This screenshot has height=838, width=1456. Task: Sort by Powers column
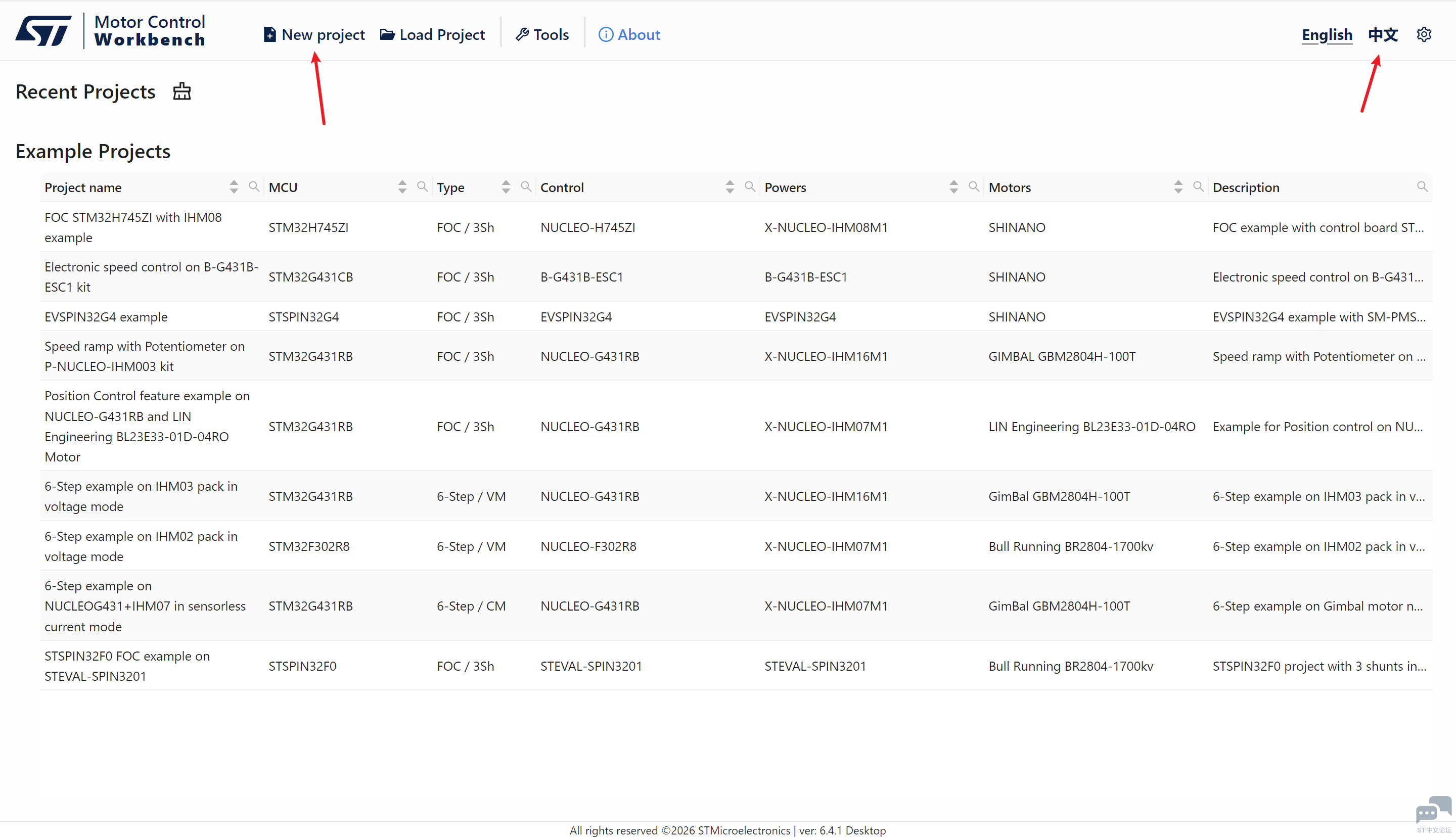point(954,187)
